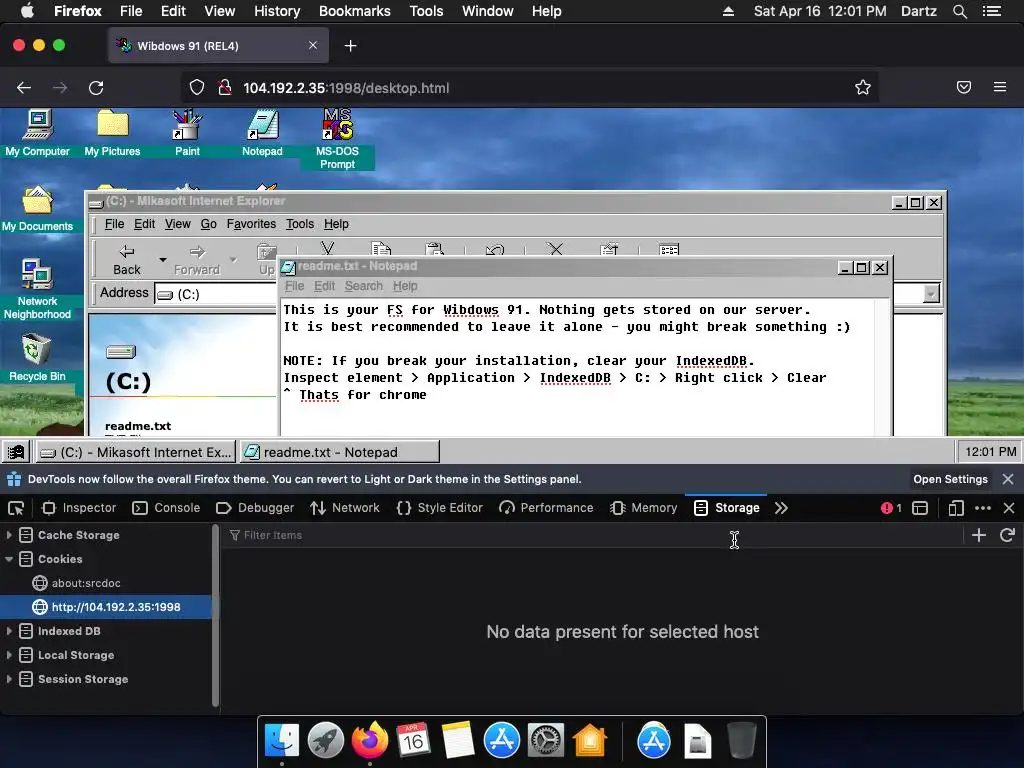
Task: Click the Wibdows Start button in taskbar
Action: point(16,451)
